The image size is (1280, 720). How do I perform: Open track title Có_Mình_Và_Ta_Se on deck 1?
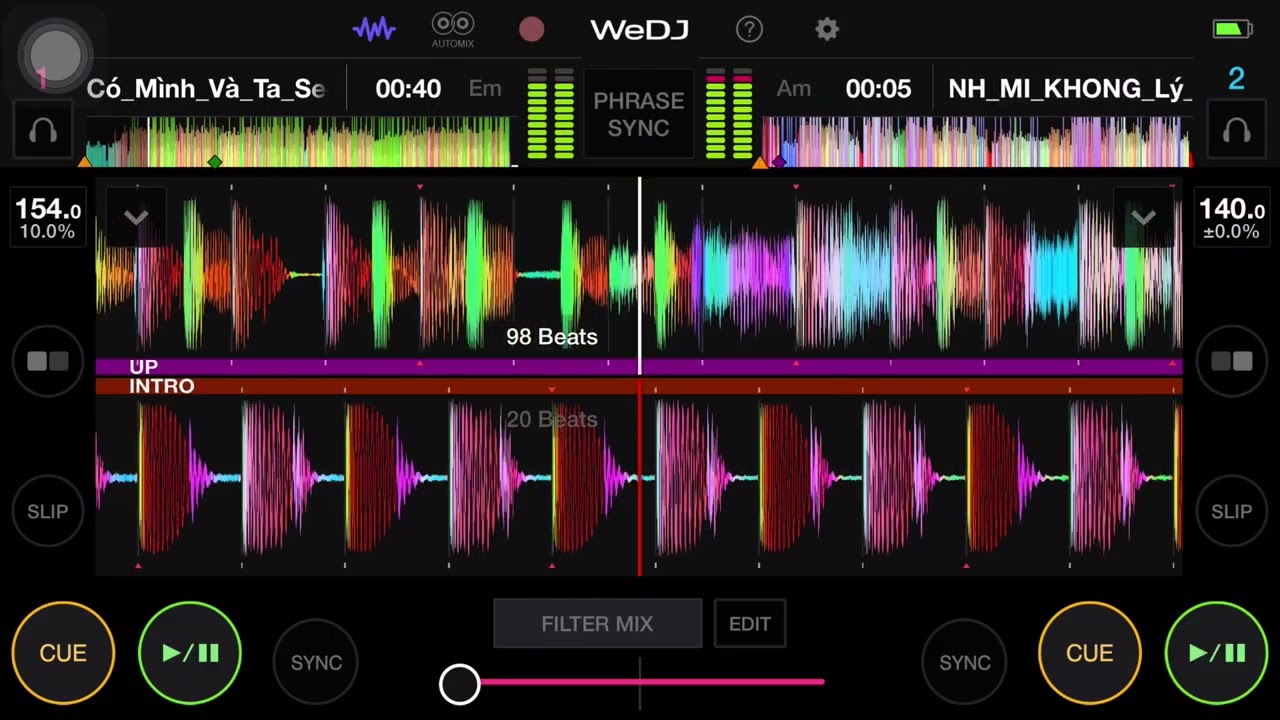pyautogui.click(x=206, y=89)
